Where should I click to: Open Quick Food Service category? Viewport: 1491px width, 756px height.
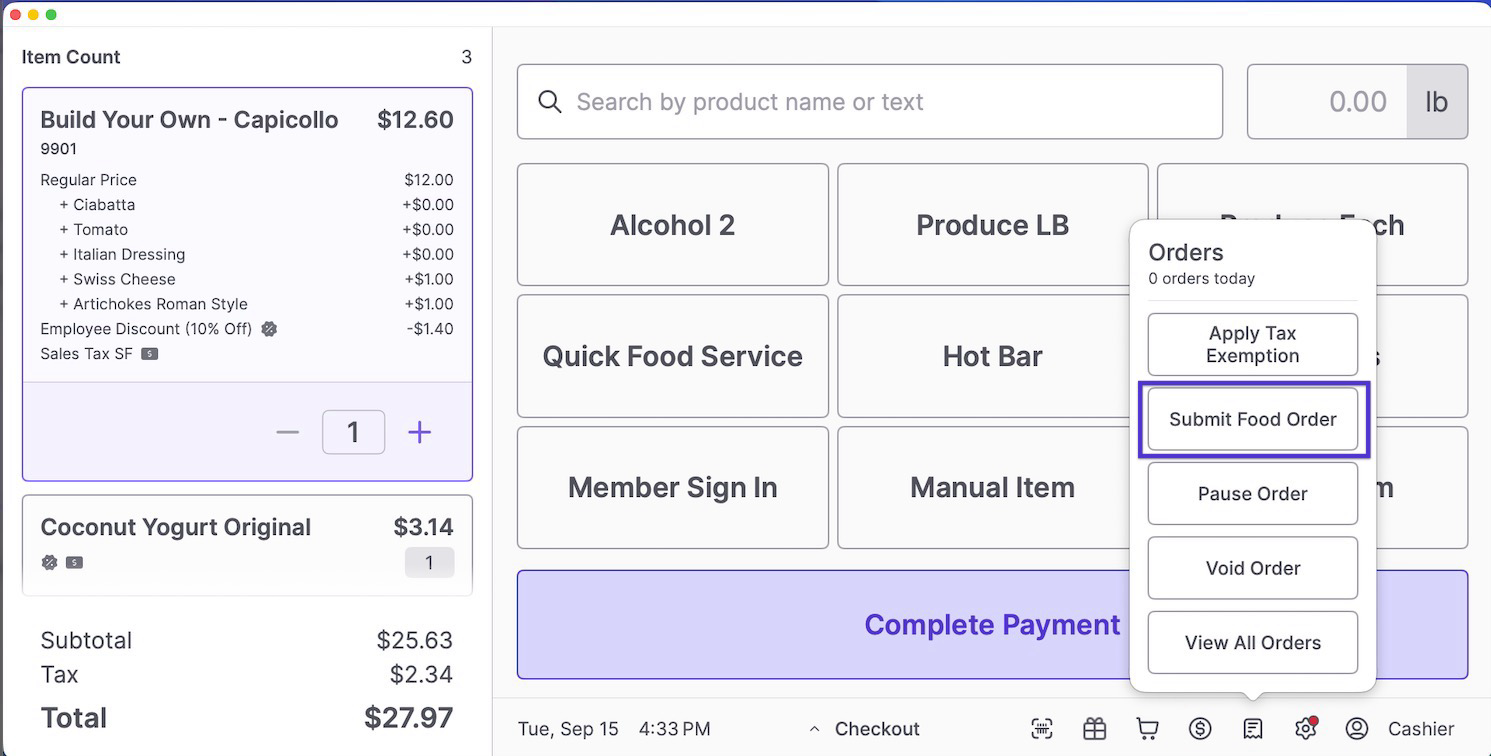[673, 356]
